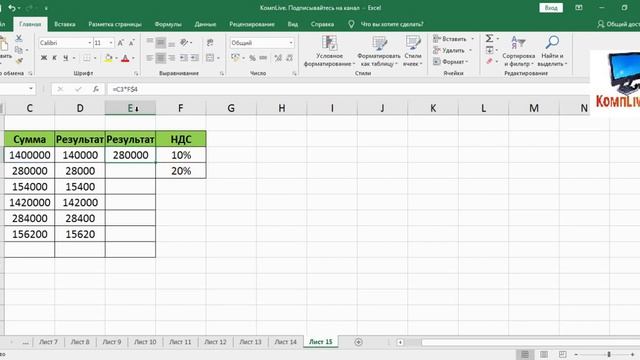The height and width of the screenshot is (360, 640).
Task: Apply percent style icon
Action: coord(253,58)
